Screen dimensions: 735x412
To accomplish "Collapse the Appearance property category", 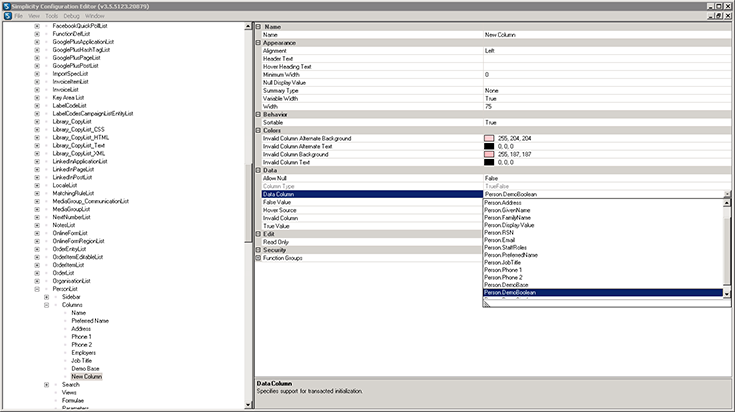I will pos(258,43).
